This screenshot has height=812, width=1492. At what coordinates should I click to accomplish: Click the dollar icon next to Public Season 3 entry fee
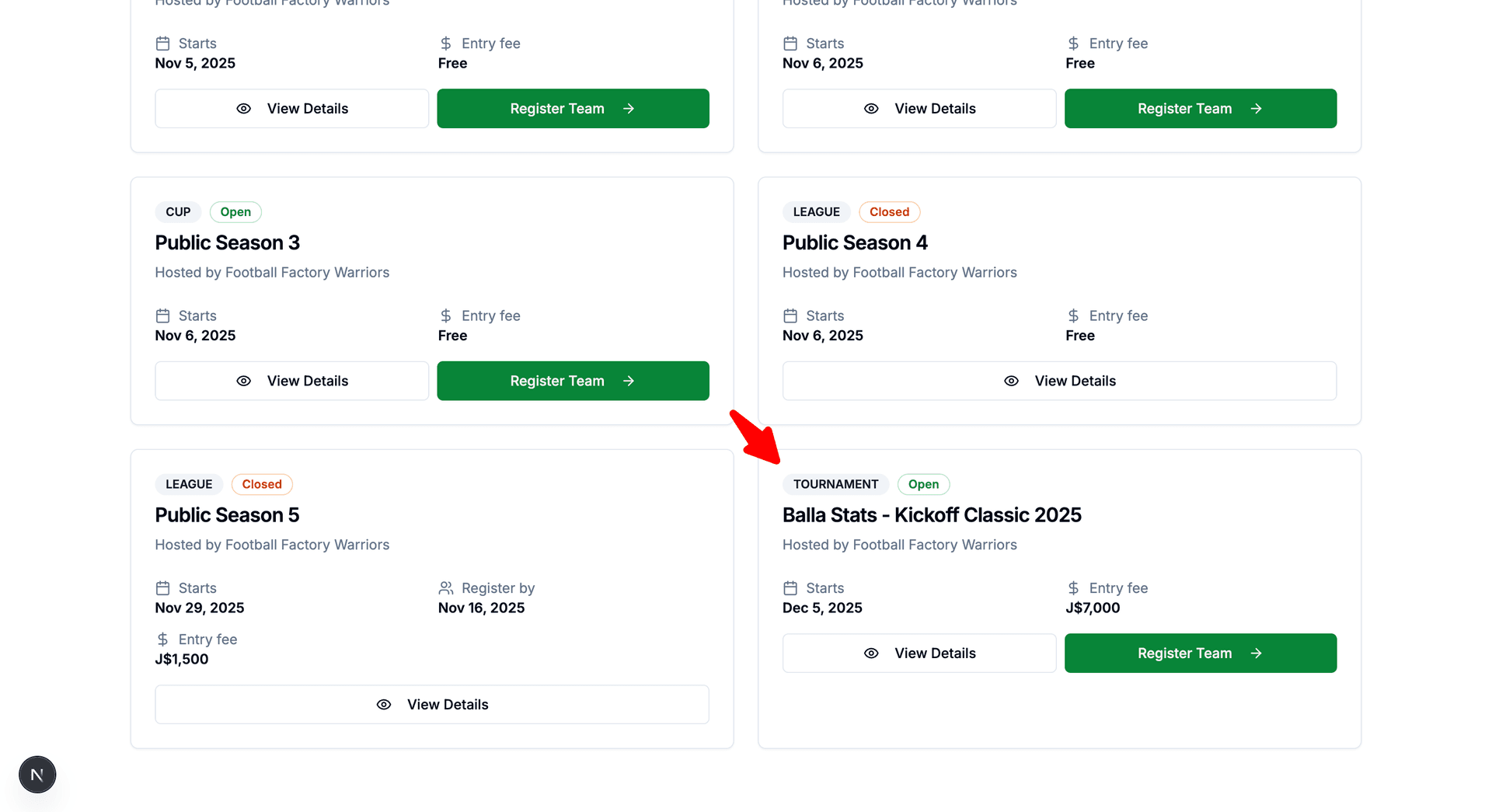coord(445,315)
